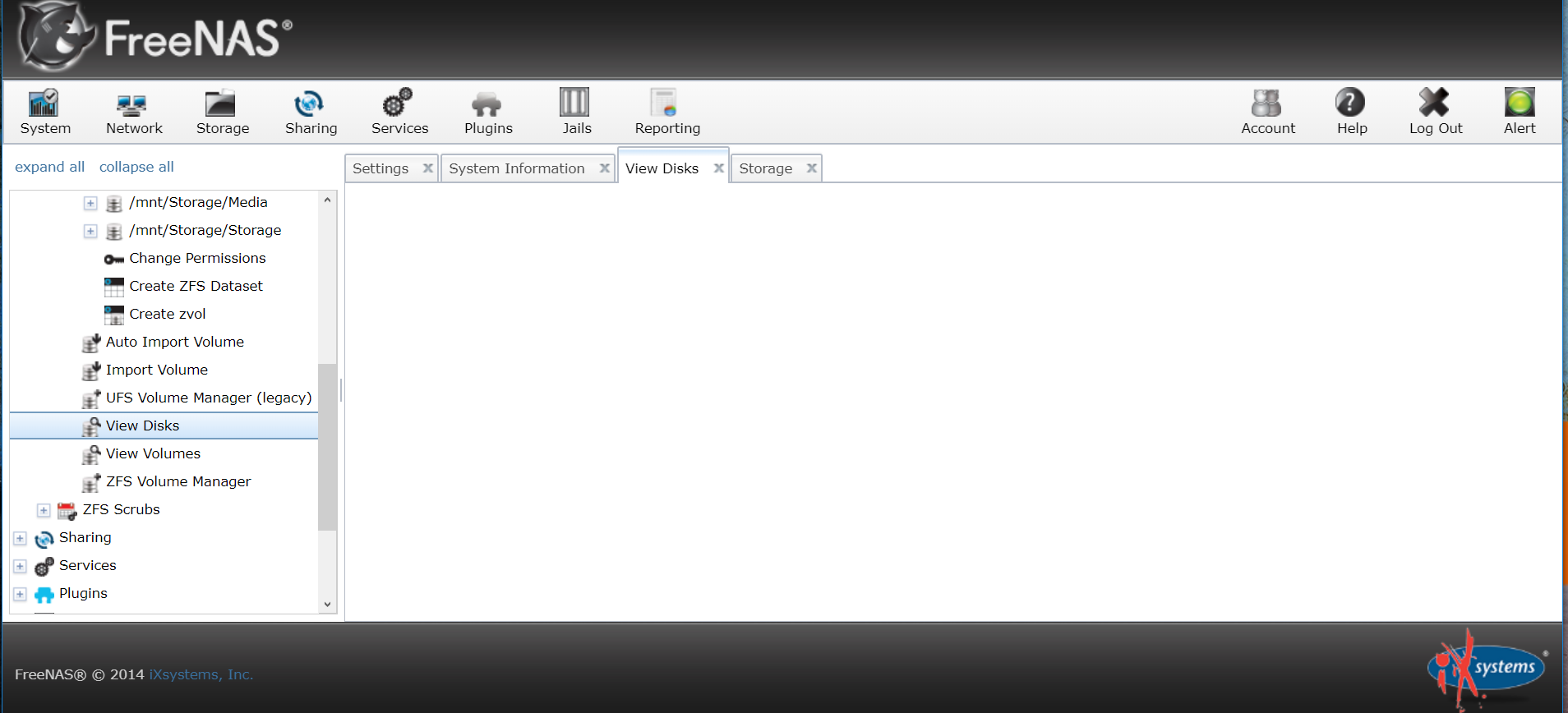Select /mnt/Storage/Storage in the tree
This screenshot has height=713, width=1568.
coord(205,230)
